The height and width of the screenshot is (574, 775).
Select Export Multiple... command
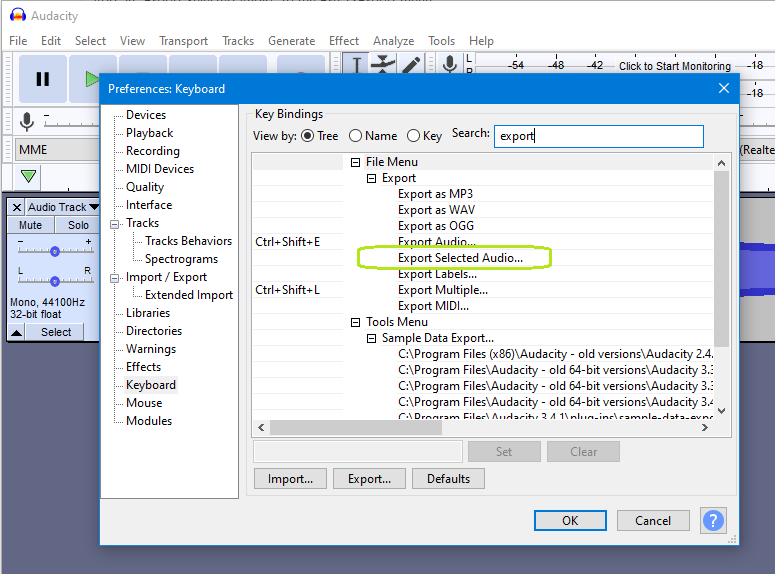[x=443, y=290]
